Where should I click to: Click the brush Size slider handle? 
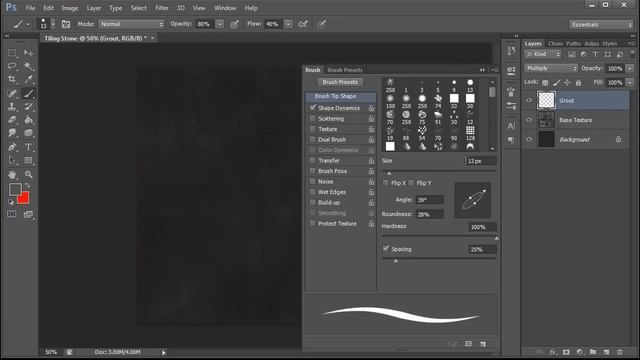click(389, 173)
